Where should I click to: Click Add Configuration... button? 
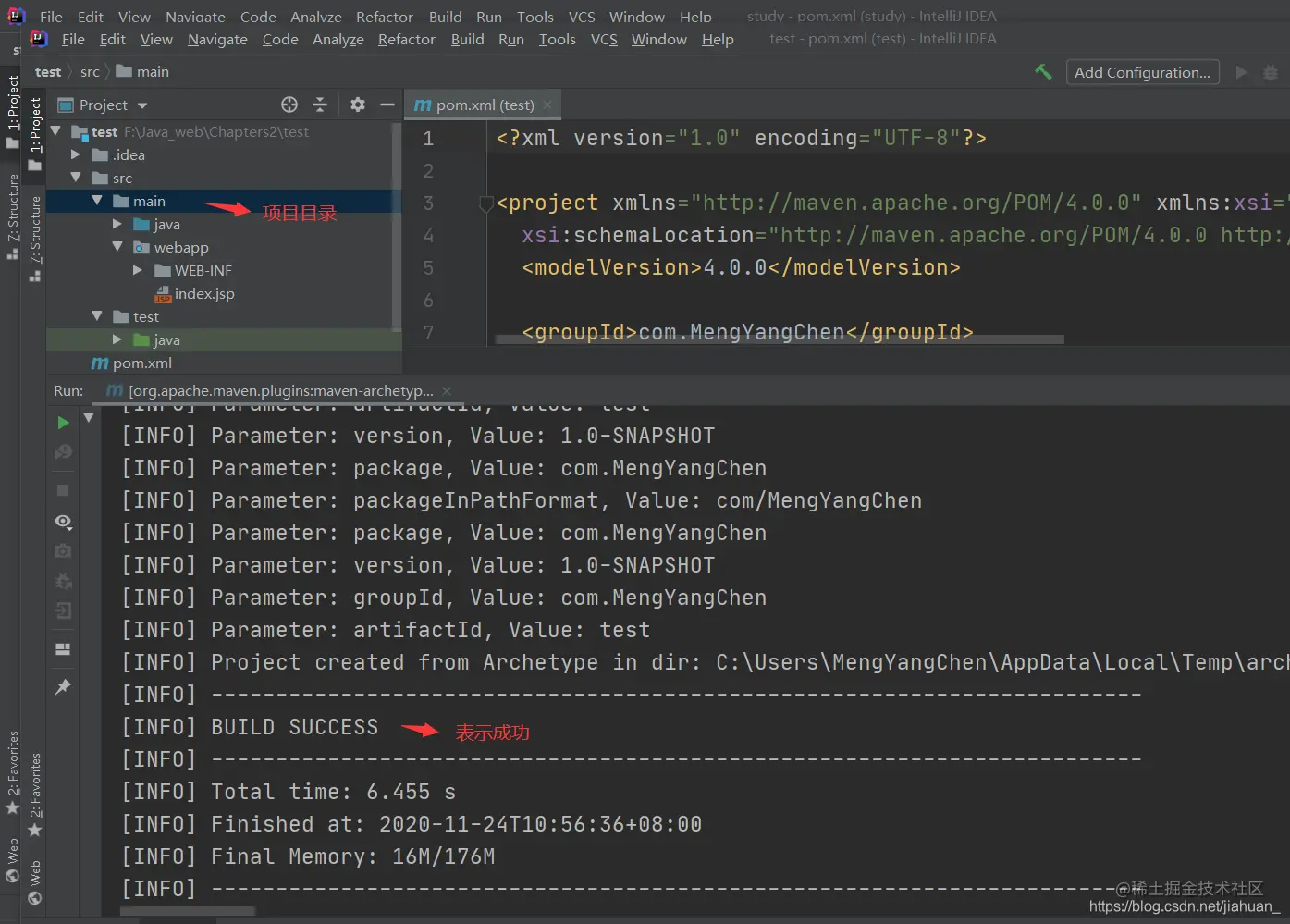click(1142, 72)
